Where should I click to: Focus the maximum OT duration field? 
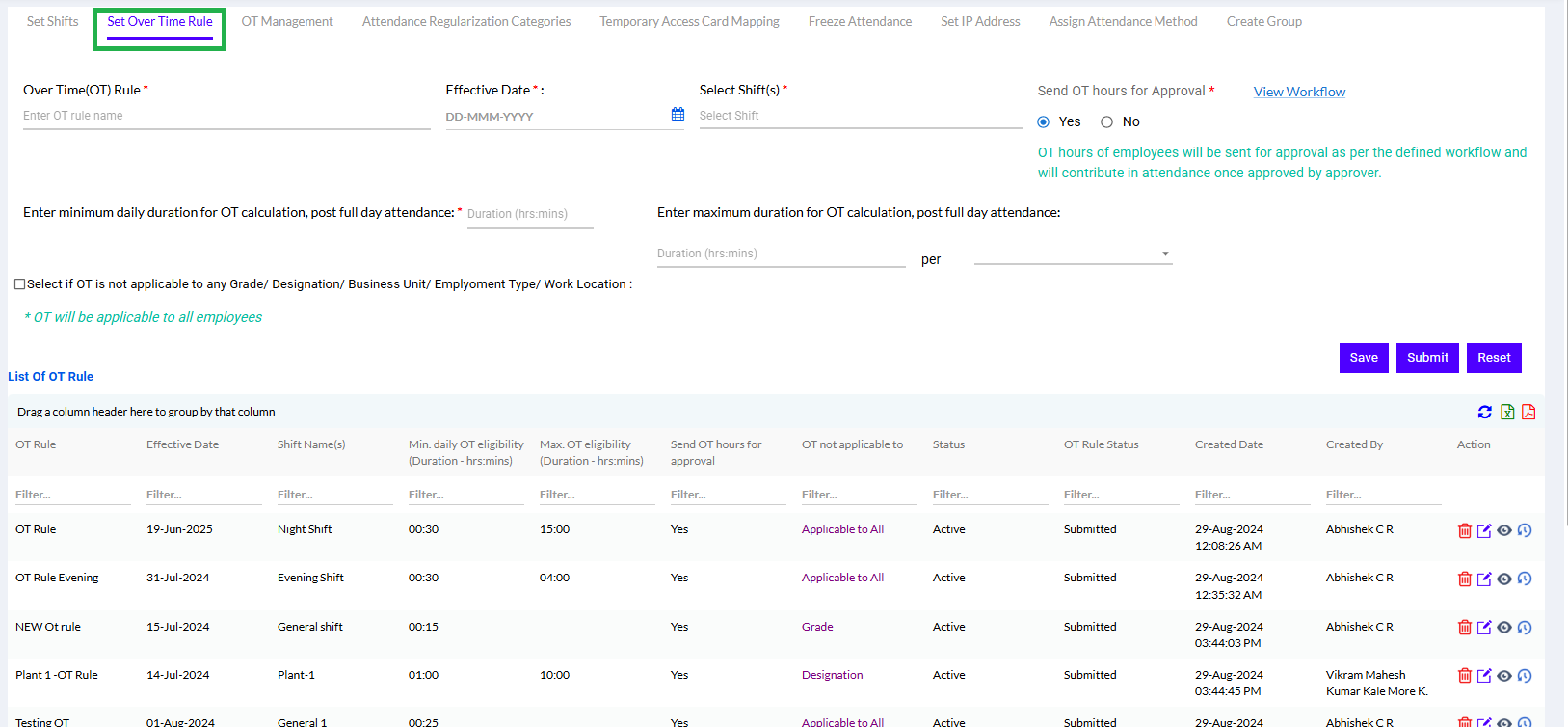coord(781,254)
